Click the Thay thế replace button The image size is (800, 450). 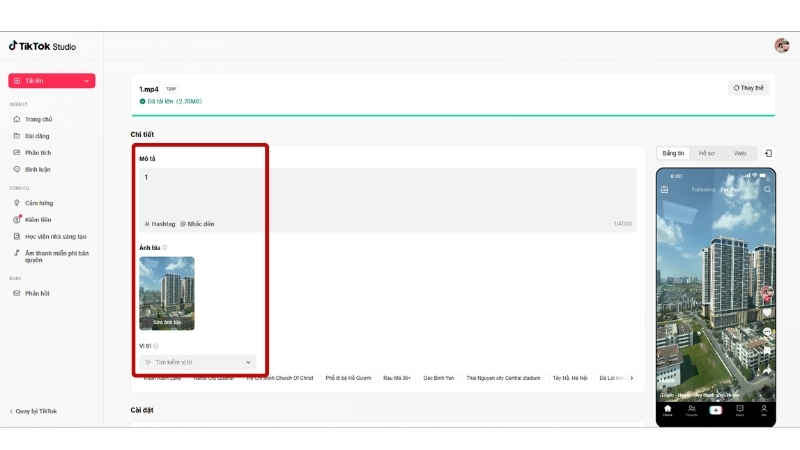[748, 88]
